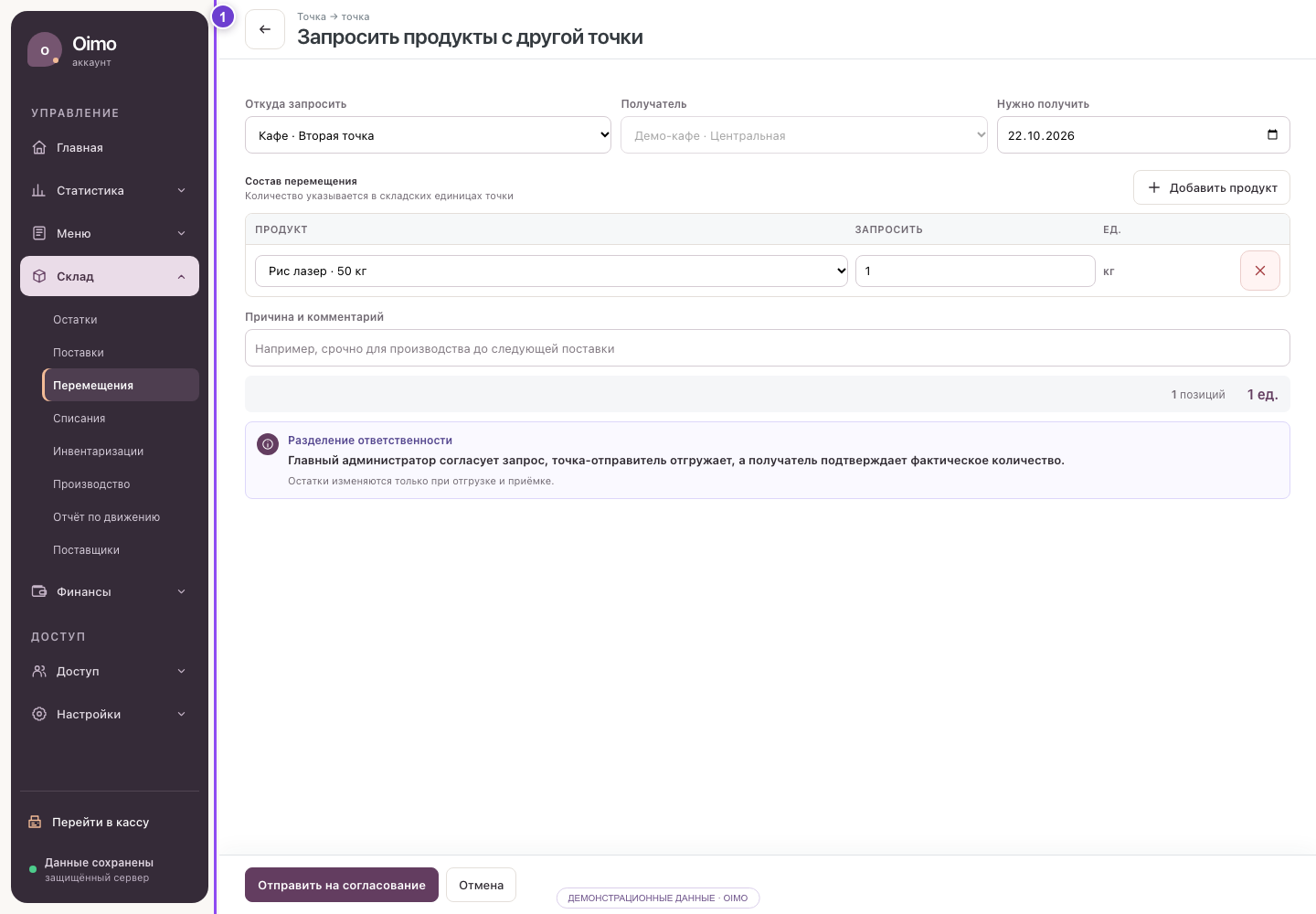Viewport: 1316px width, 914px height.
Task: Click the Склад box icon
Action: click(x=38, y=276)
